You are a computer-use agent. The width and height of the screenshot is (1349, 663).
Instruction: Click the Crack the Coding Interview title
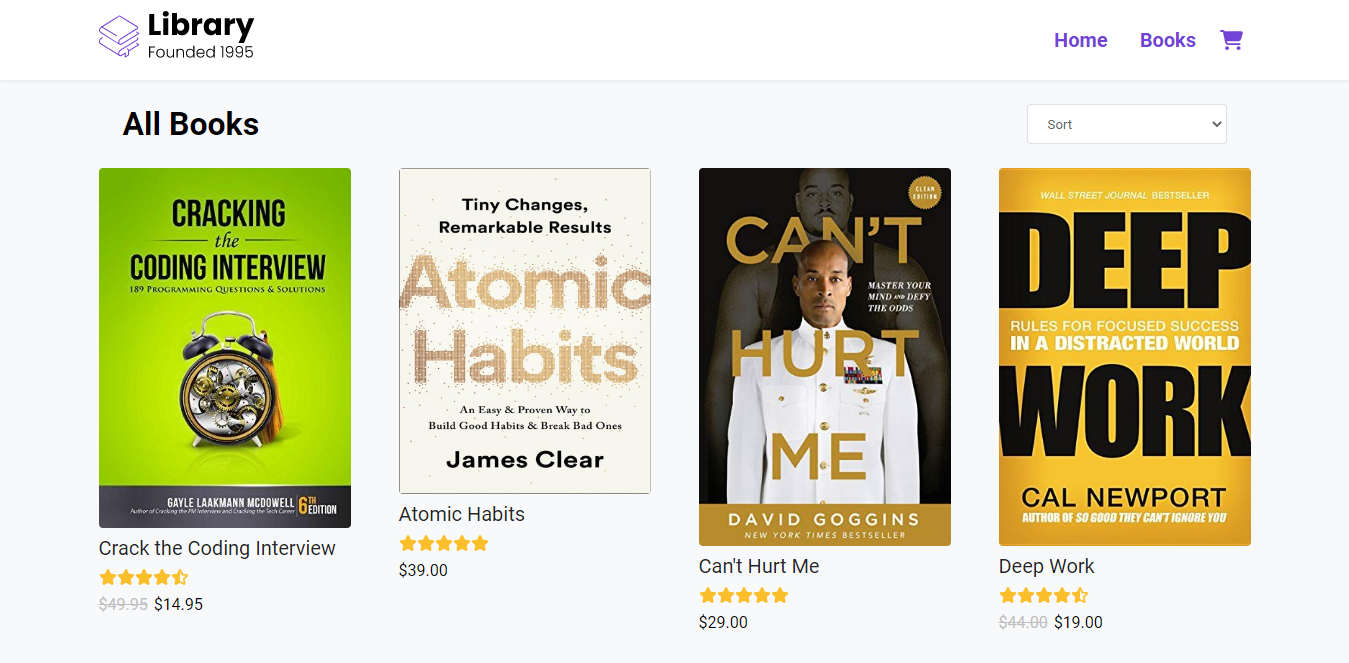tap(217, 548)
